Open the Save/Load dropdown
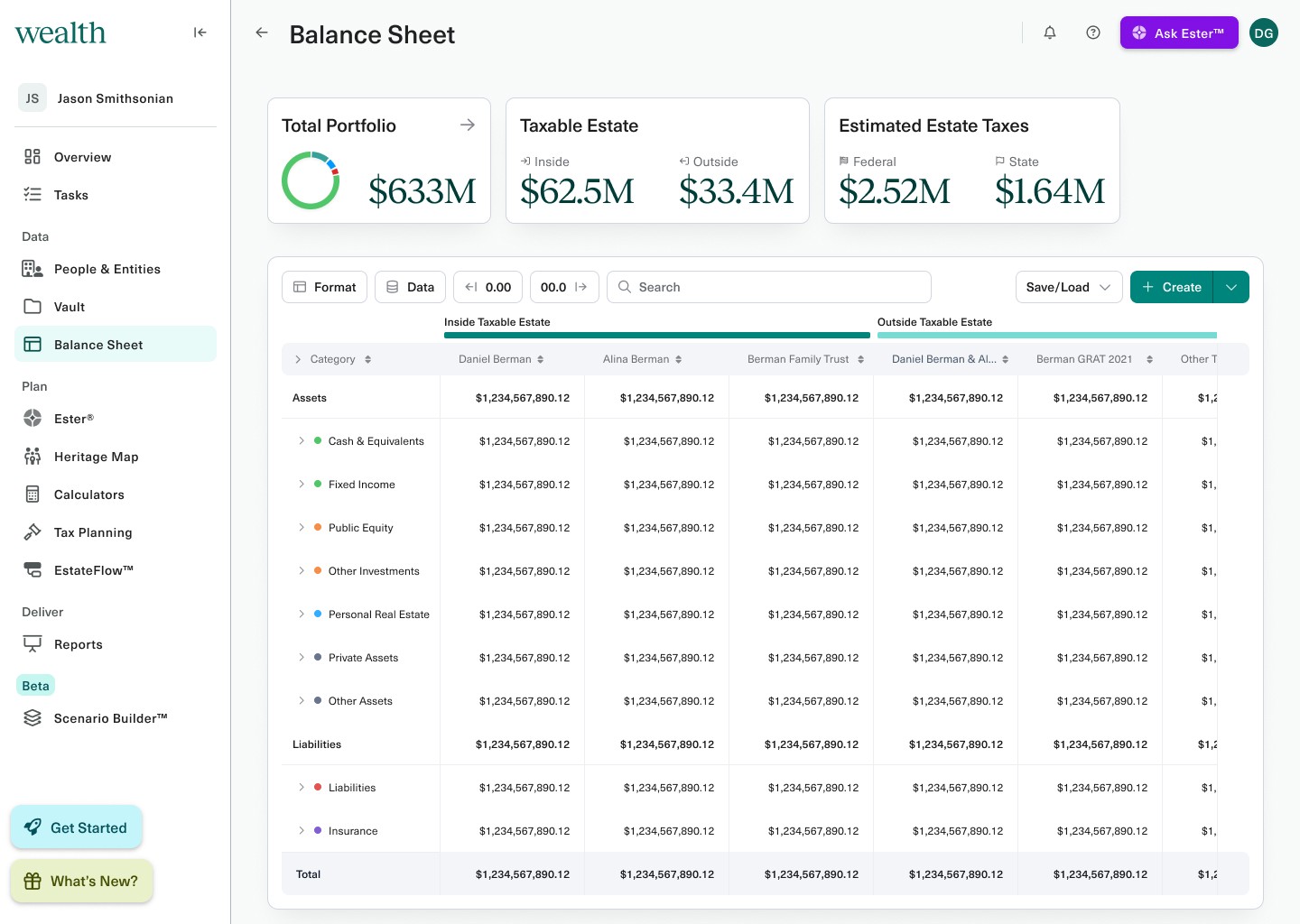This screenshot has height=924, width=1300. click(x=1068, y=287)
